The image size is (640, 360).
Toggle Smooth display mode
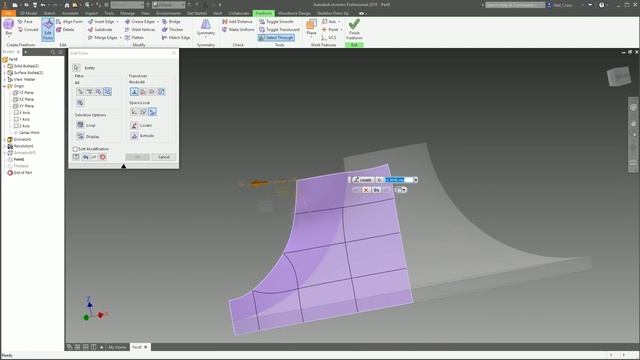pyautogui.click(x=276, y=21)
